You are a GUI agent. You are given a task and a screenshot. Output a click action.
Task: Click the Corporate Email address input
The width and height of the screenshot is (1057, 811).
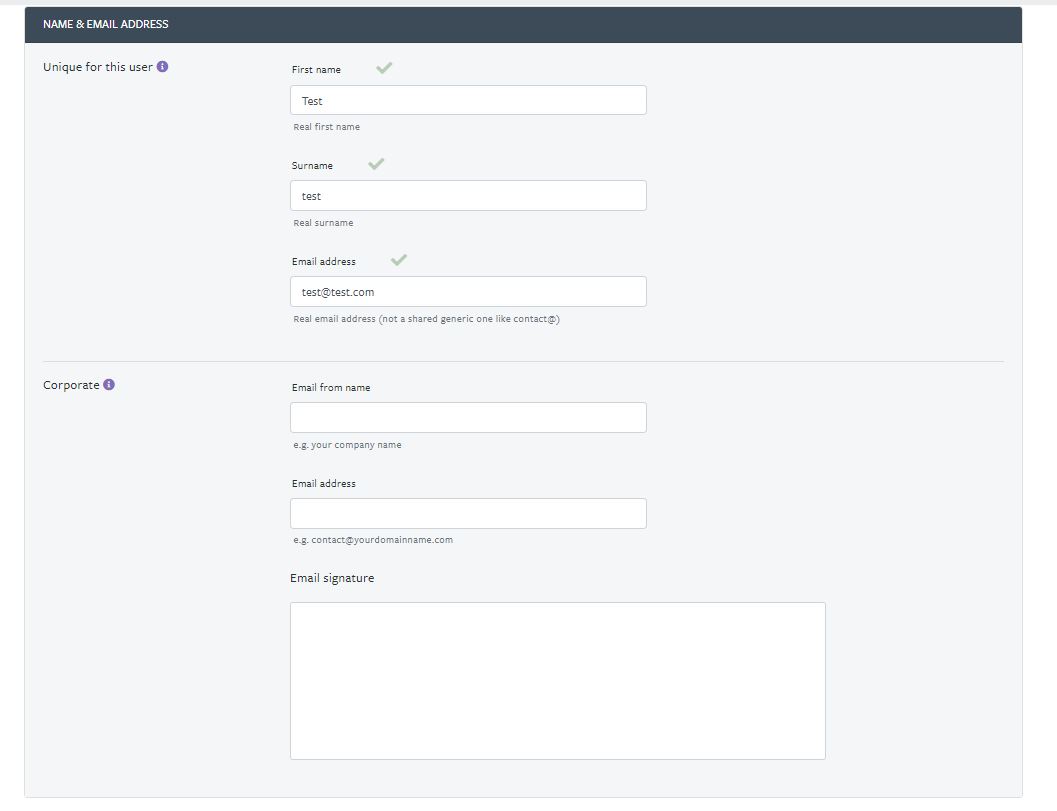[x=469, y=513]
